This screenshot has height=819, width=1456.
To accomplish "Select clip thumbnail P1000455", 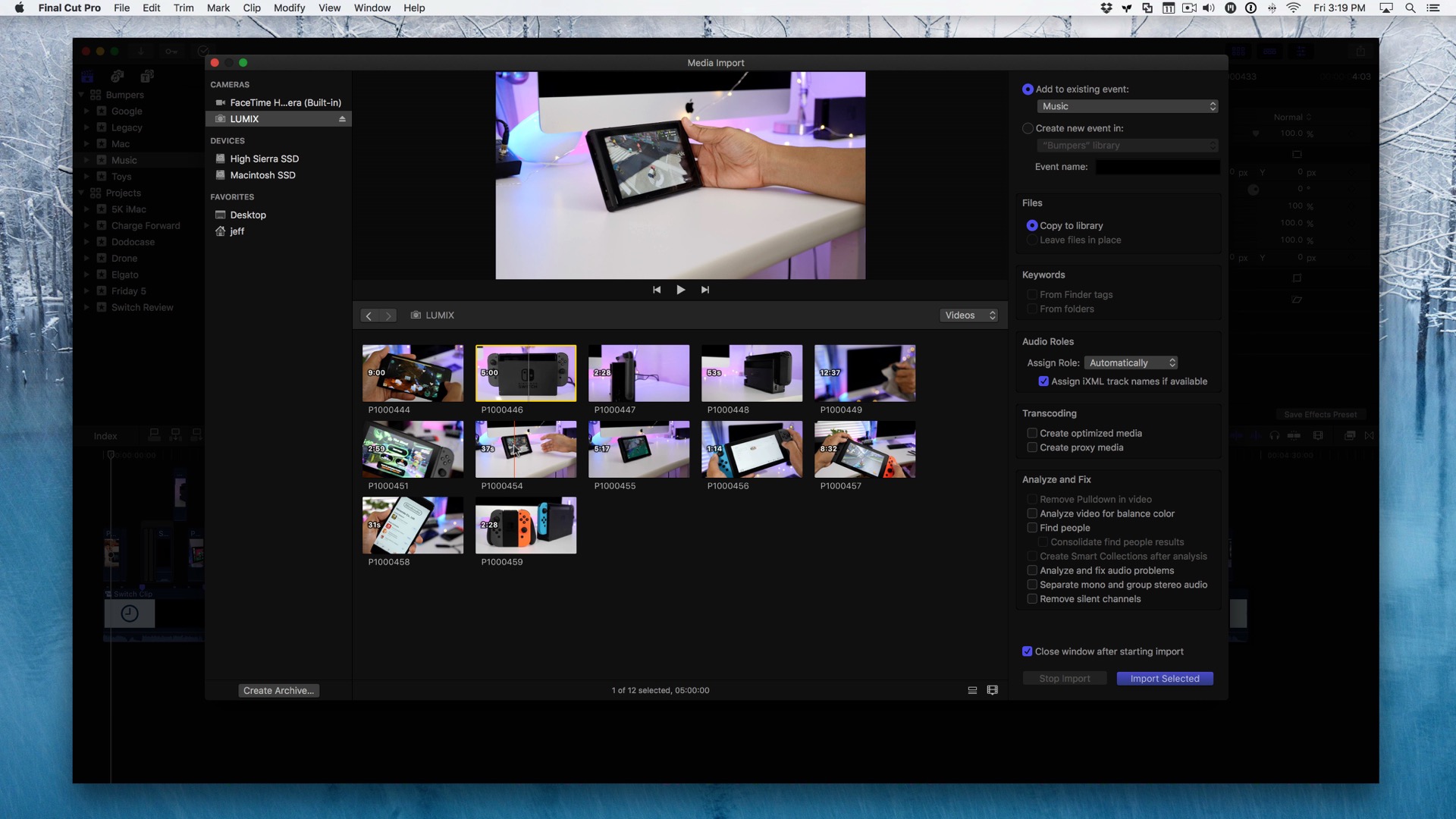I will click(x=639, y=449).
